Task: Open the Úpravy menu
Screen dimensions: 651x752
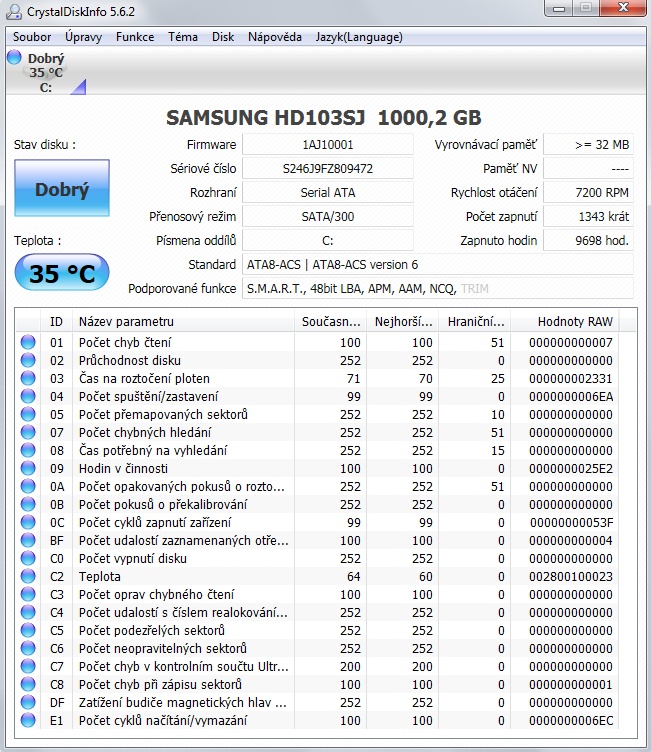Action: click(x=83, y=37)
